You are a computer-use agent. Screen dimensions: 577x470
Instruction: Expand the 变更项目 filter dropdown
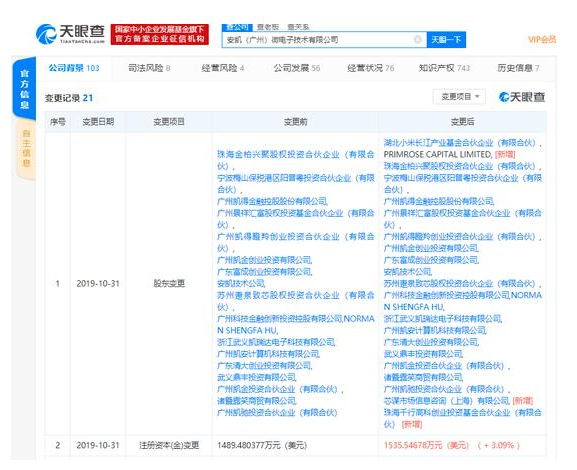pos(459,97)
